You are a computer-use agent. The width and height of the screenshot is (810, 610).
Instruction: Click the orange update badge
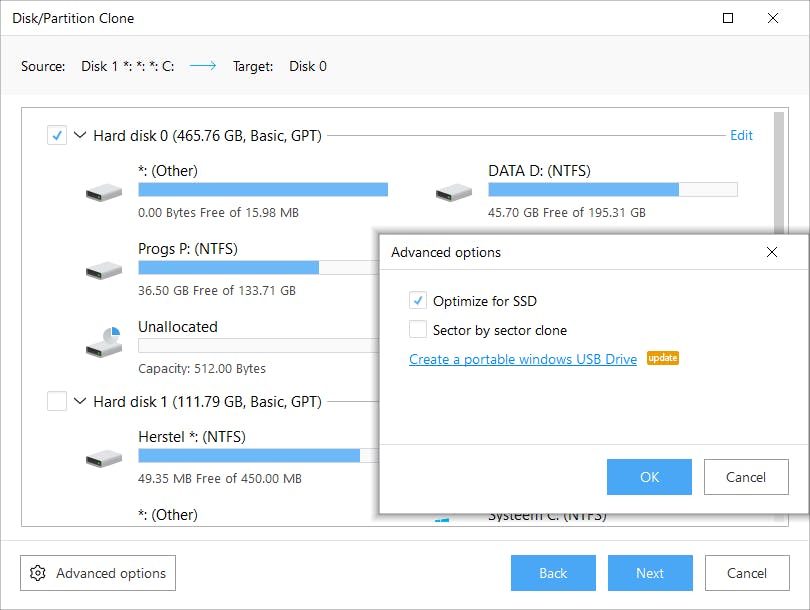pyautogui.click(x=663, y=358)
